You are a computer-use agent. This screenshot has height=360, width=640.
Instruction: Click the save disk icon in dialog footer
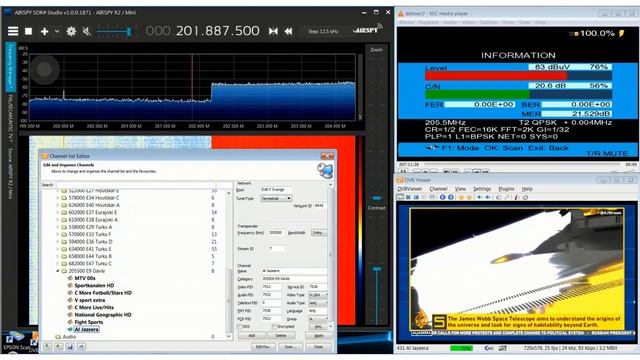click(70, 347)
